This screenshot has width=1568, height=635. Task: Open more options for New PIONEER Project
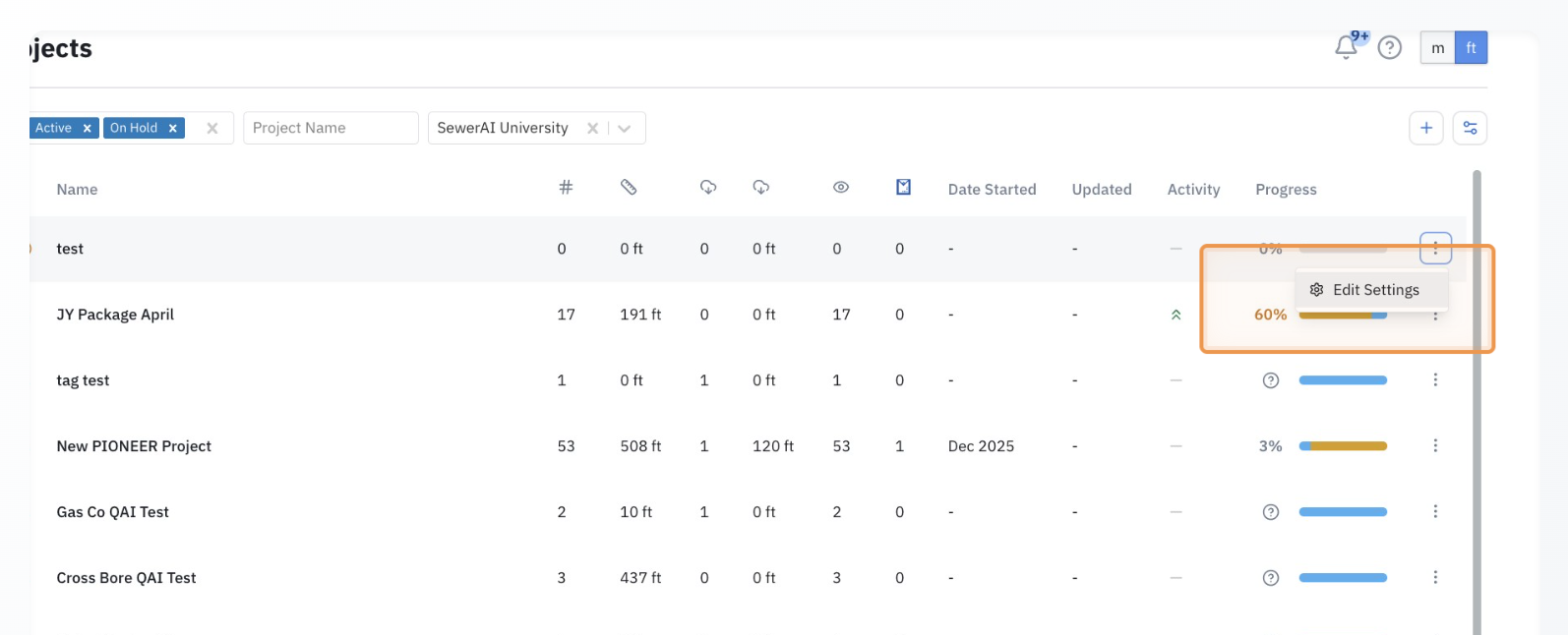coord(1434,446)
